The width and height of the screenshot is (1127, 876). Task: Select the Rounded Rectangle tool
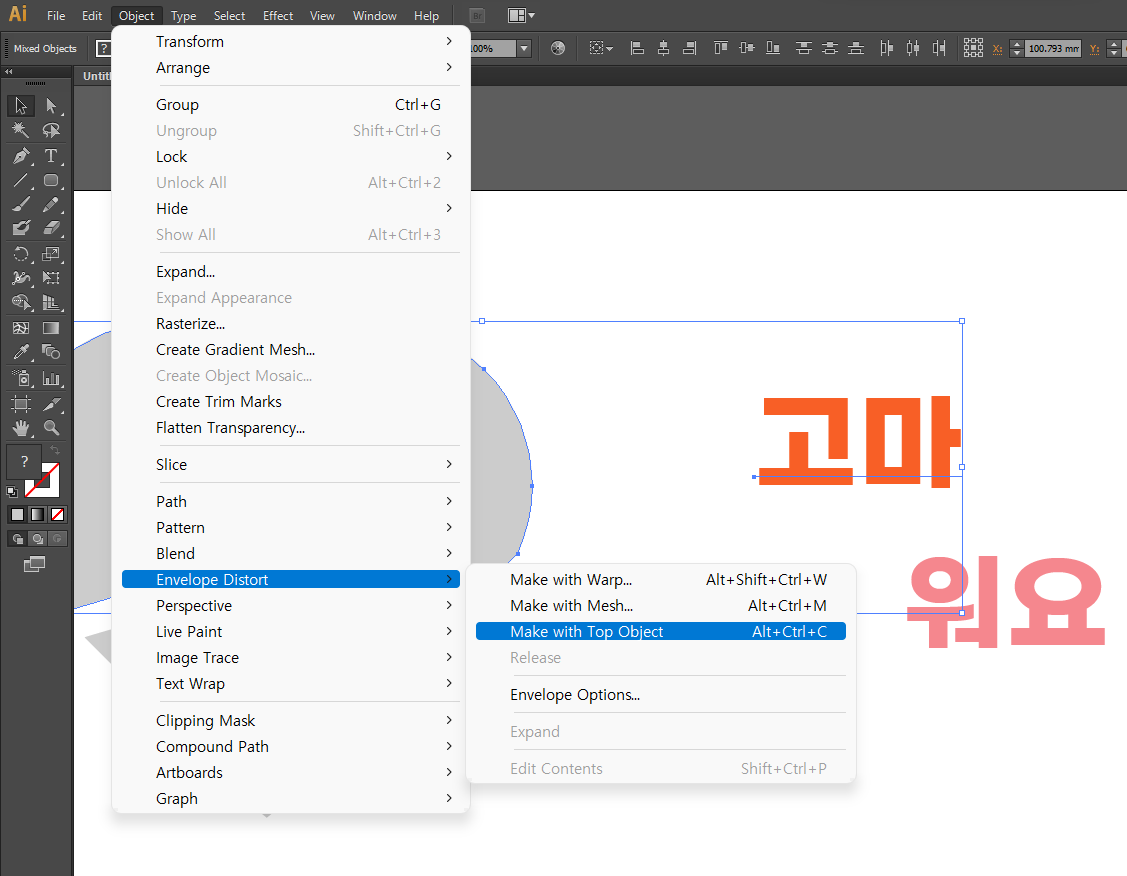click(51, 180)
